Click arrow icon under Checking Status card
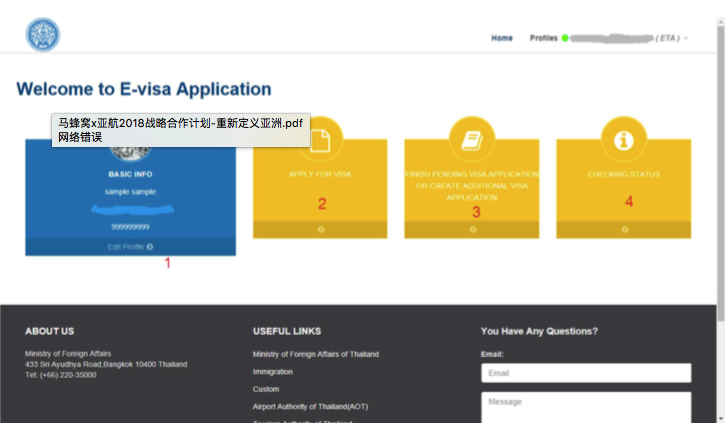725x423 pixels. (x=624, y=229)
